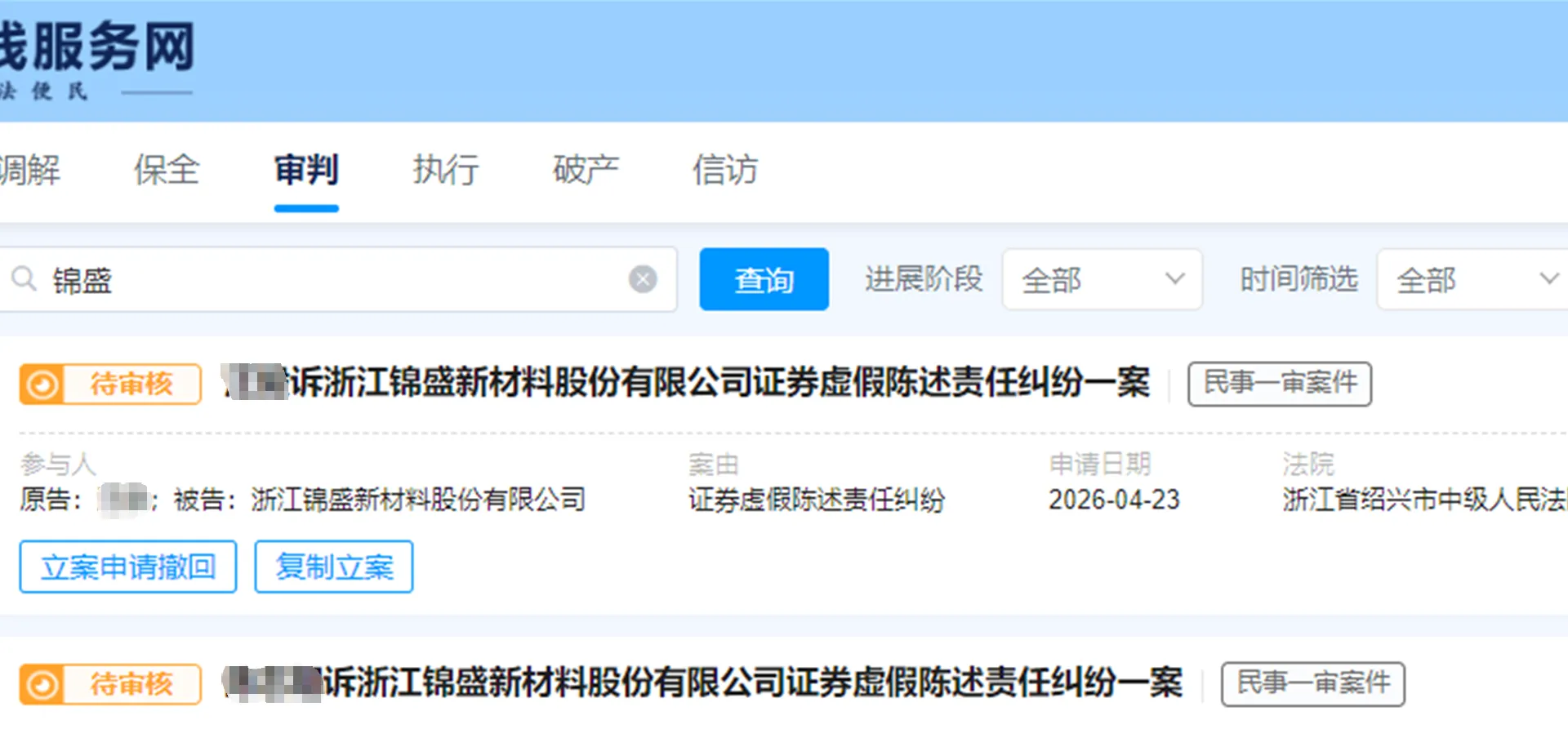Click the 查询 button
This screenshot has height=729, width=1568.
click(x=764, y=279)
